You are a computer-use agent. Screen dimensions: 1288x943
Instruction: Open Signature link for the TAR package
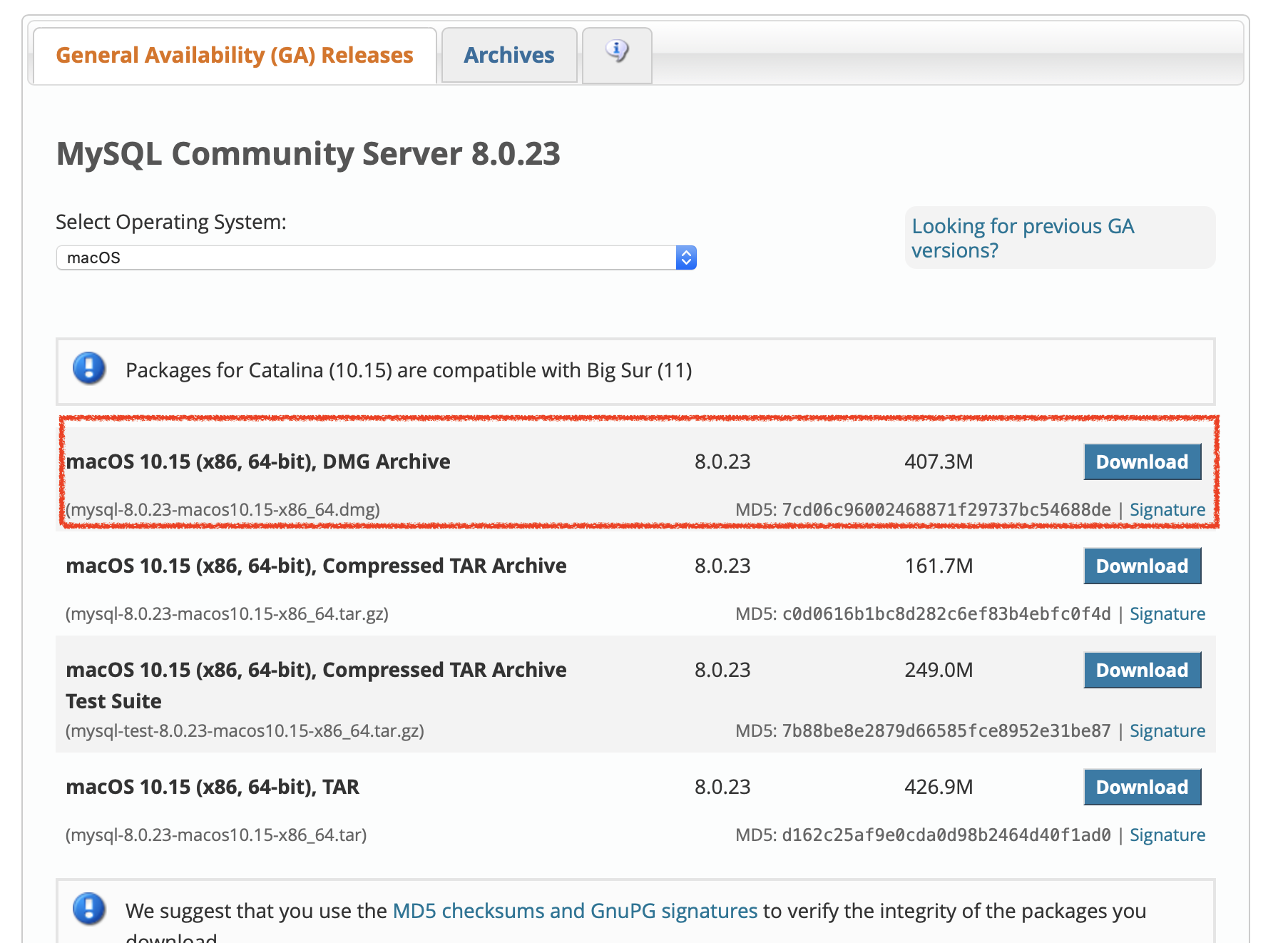[x=1167, y=835]
